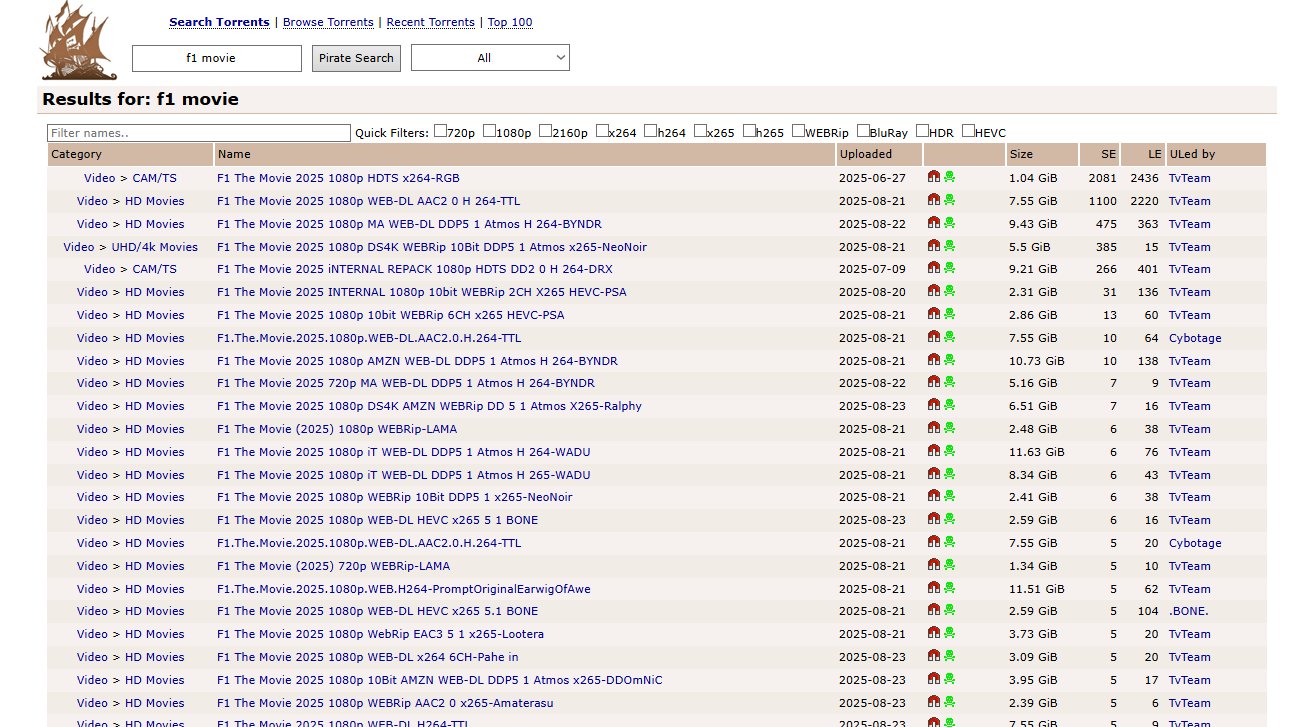Sort by the Size column header
This screenshot has height=727, width=1302.
pos(1021,154)
